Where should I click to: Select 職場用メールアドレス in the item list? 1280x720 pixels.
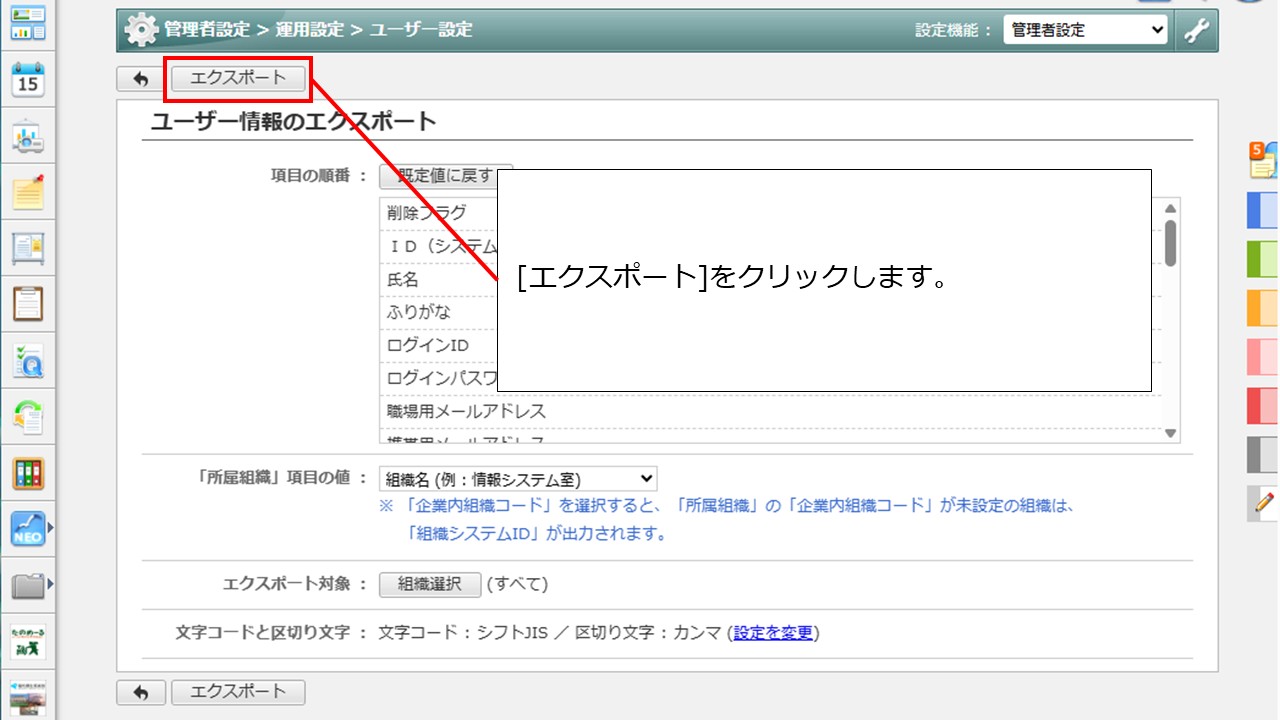[466, 411]
